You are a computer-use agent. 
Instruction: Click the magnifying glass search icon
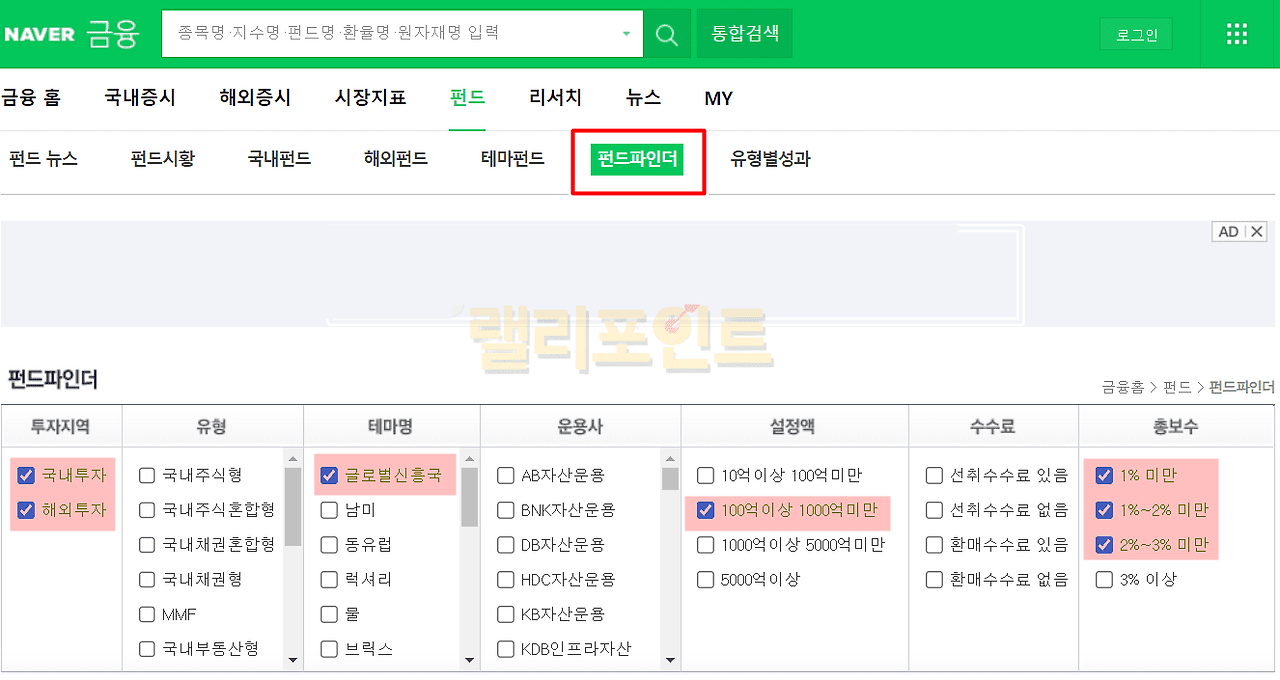click(666, 34)
